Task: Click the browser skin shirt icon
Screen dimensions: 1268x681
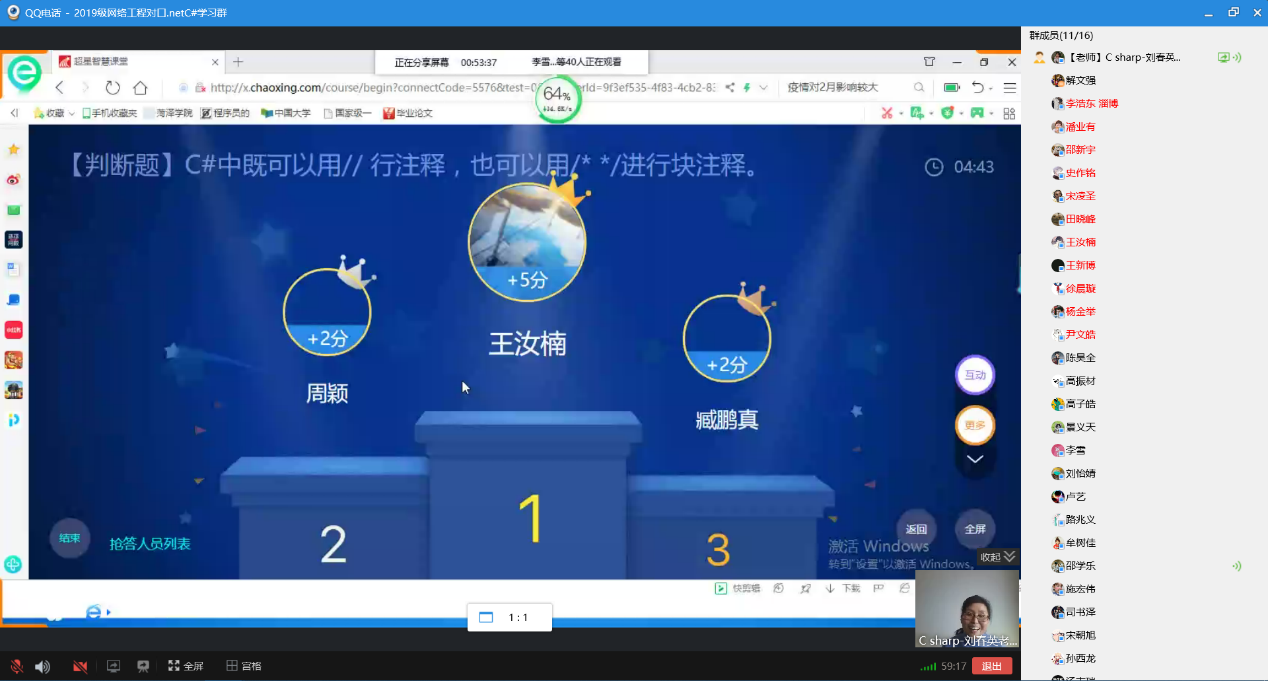Action: [x=929, y=62]
